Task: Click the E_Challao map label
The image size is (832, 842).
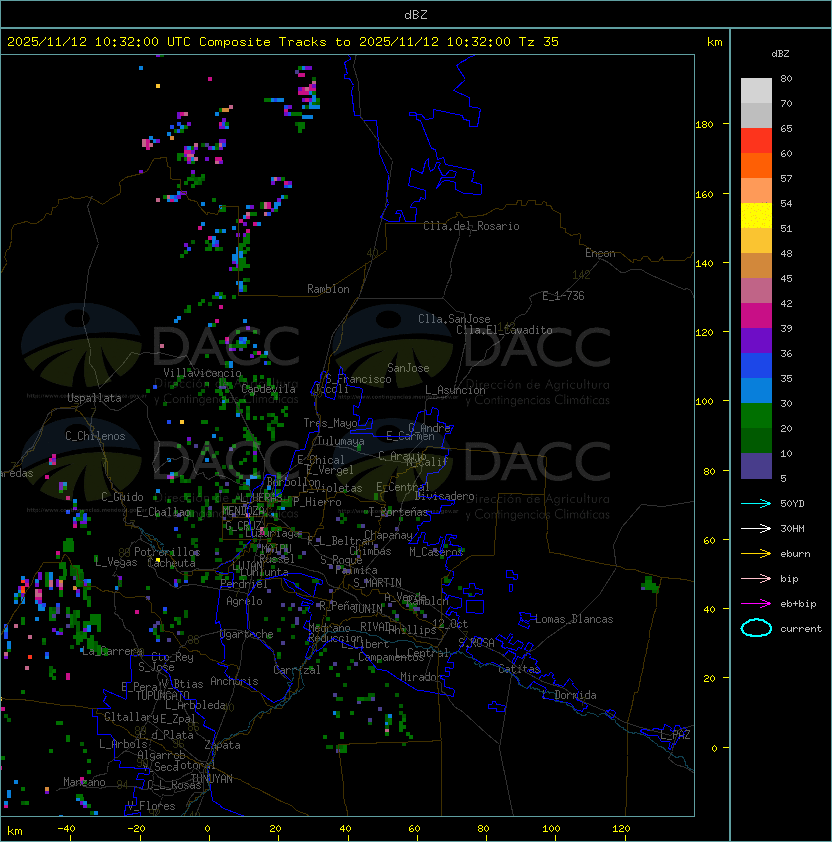Action: point(163,512)
